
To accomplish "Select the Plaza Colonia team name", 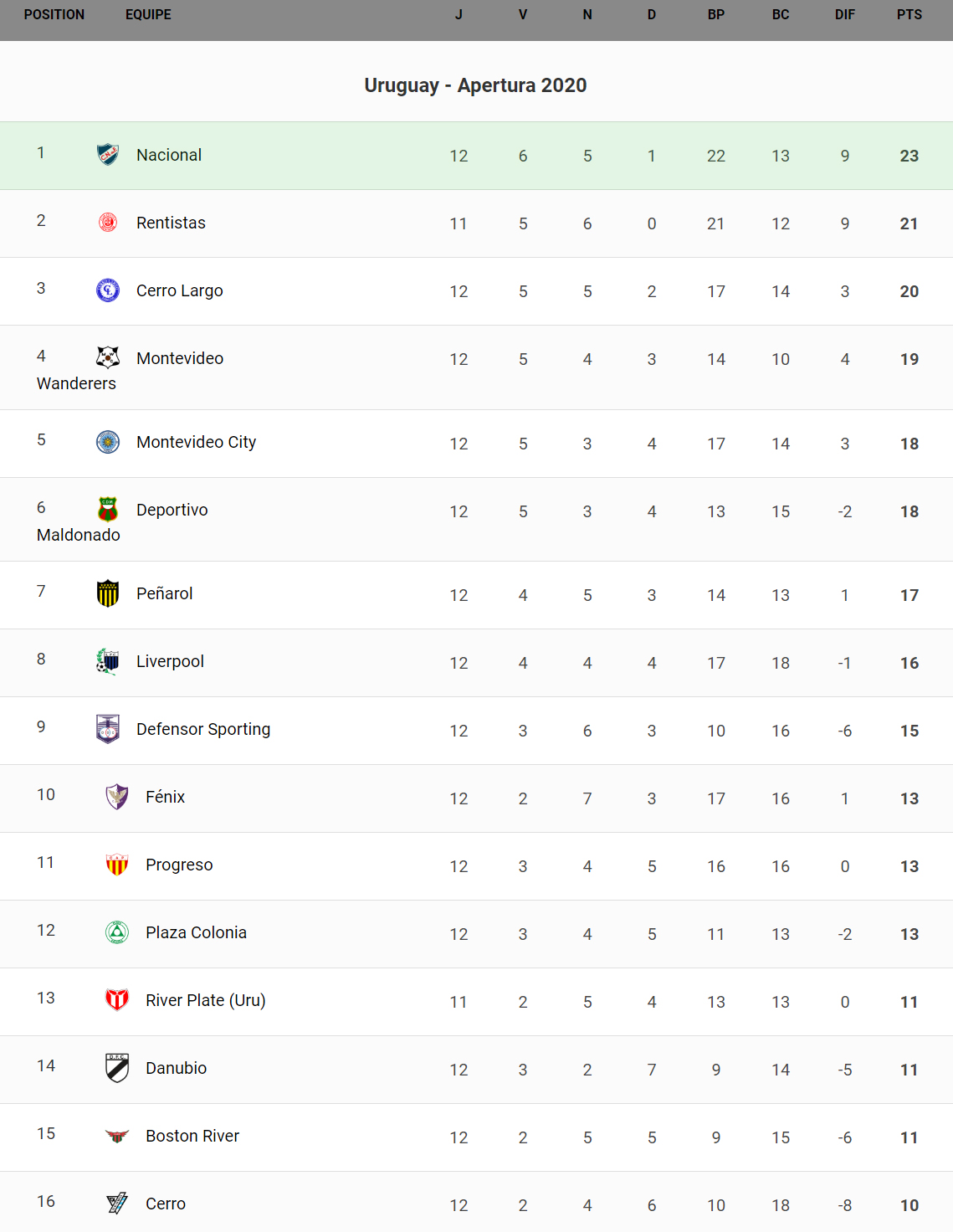I will [x=196, y=932].
